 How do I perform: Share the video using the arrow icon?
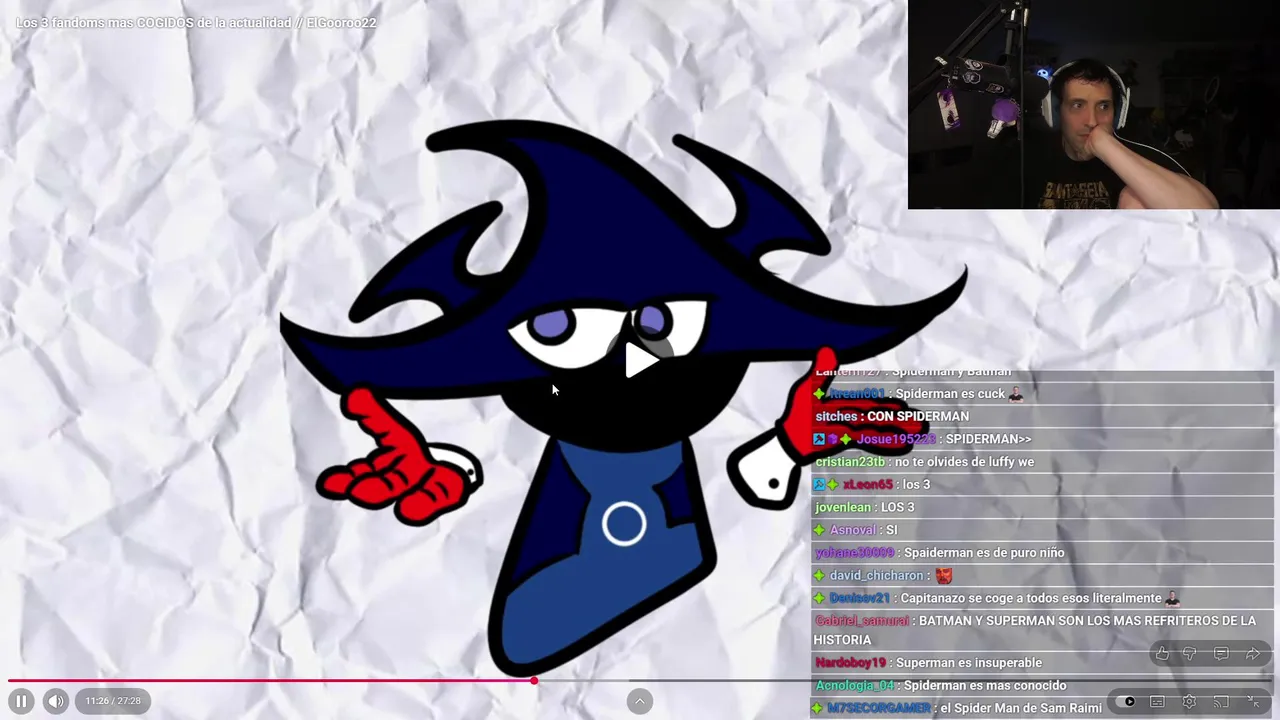[x=1252, y=654]
